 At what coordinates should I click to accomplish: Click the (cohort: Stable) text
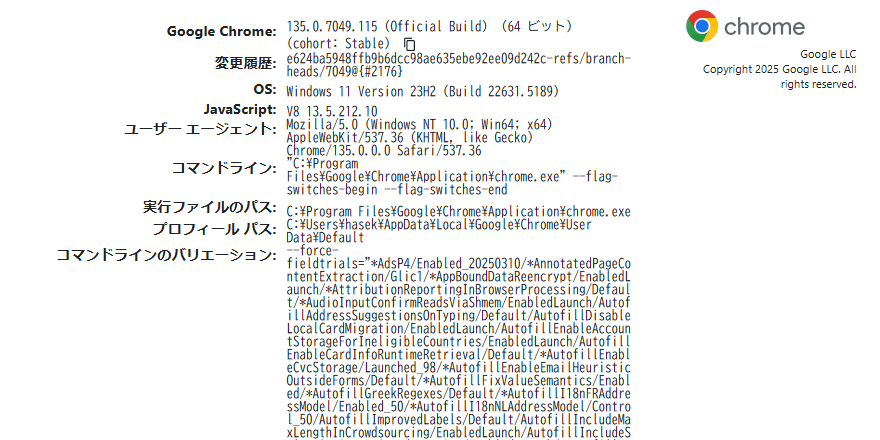click(338, 44)
